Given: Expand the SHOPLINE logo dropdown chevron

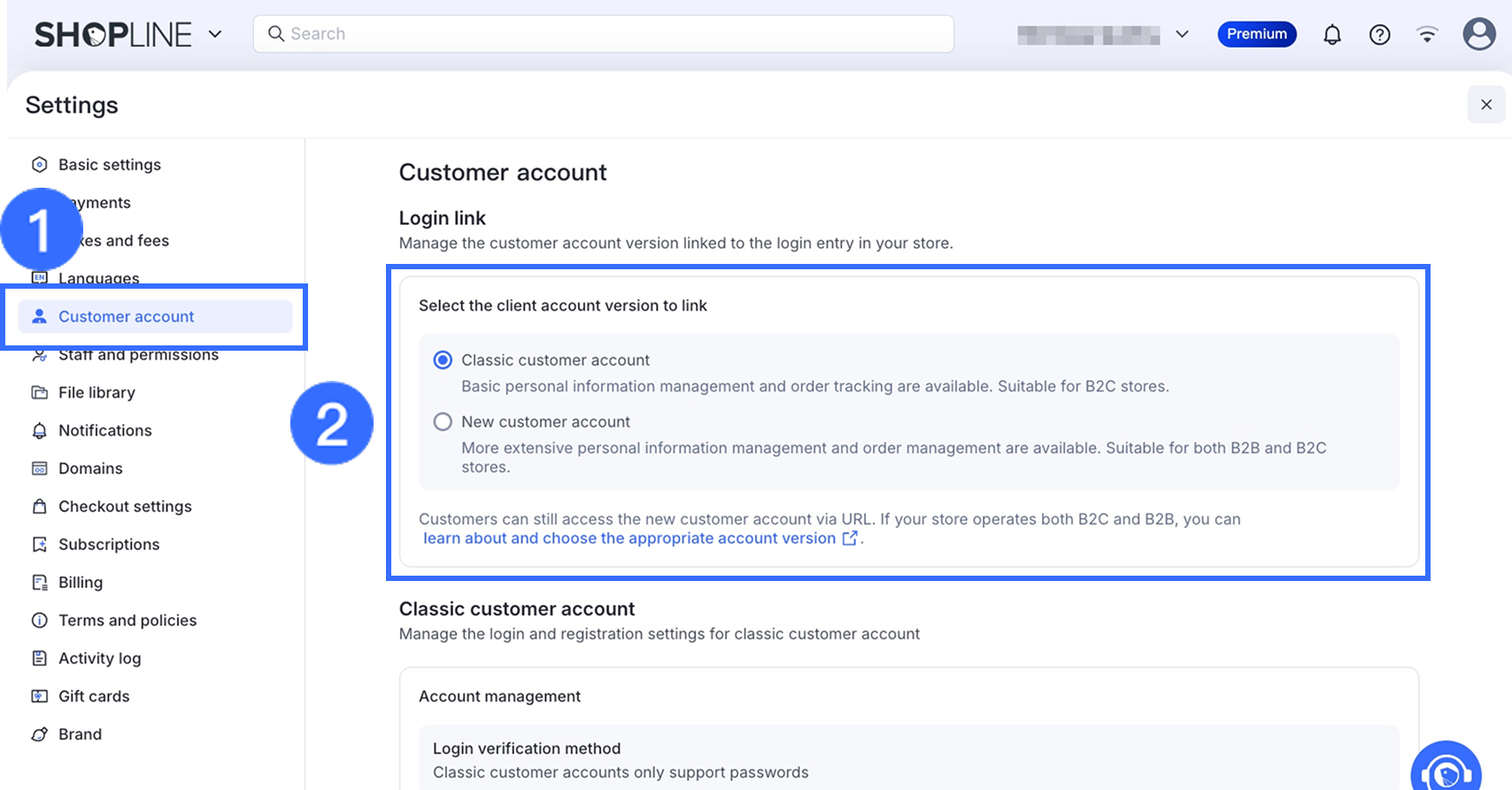Looking at the screenshot, I should pyautogui.click(x=215, y=35).
